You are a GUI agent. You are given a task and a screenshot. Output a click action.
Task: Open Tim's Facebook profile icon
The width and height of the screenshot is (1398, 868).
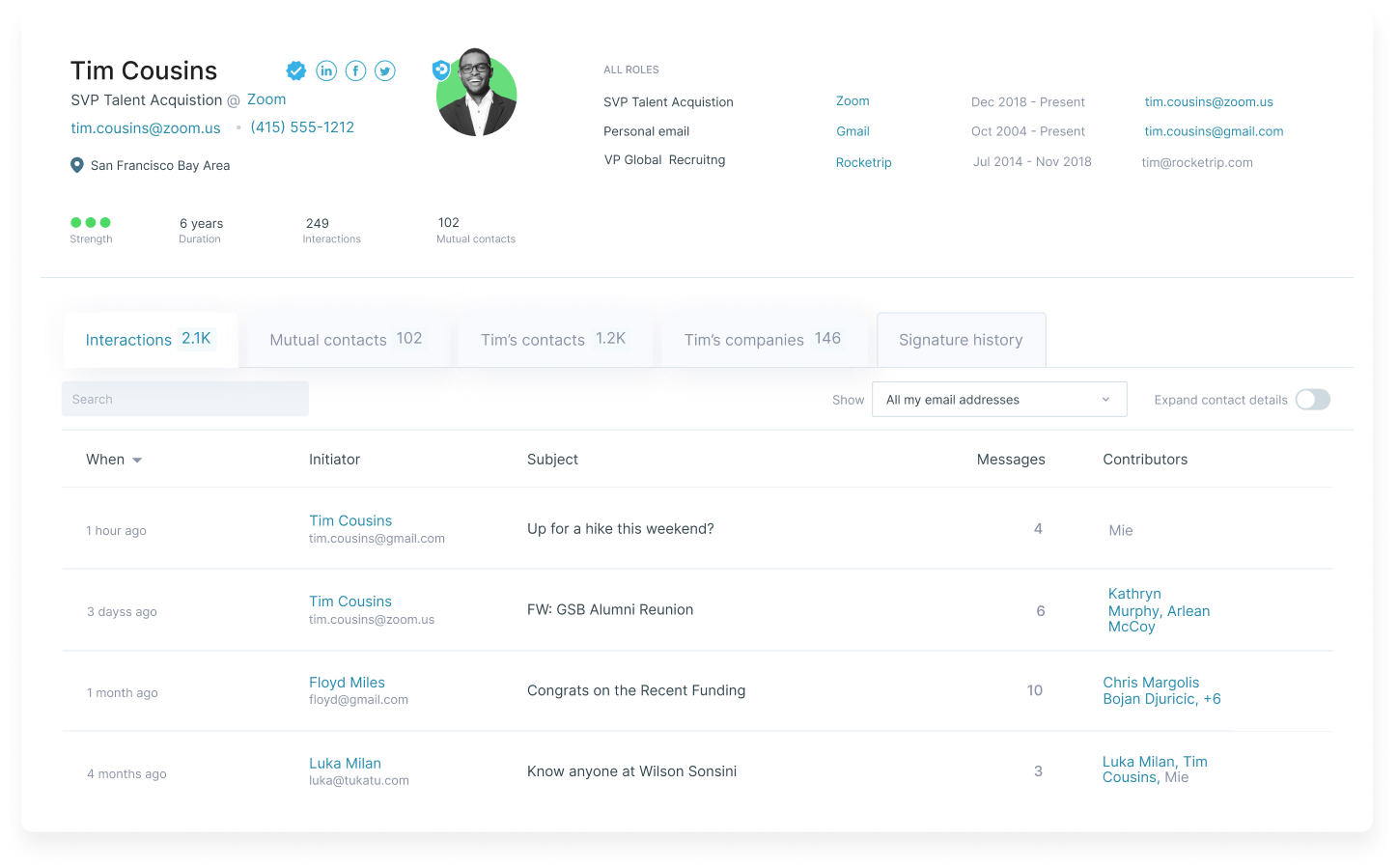[x=355, y=70]
